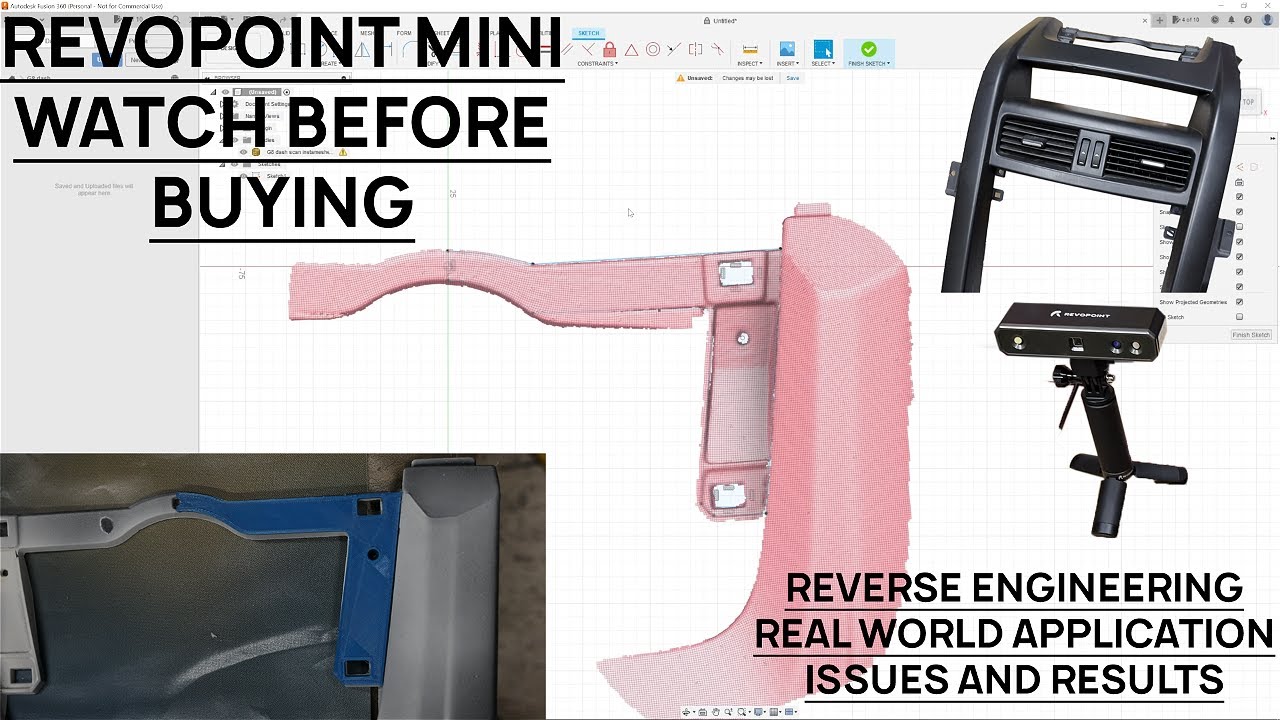Click the Look At icon in Sketch Palette
The width and height of the screenshot is (1280, 720).
click(1239, 182)
